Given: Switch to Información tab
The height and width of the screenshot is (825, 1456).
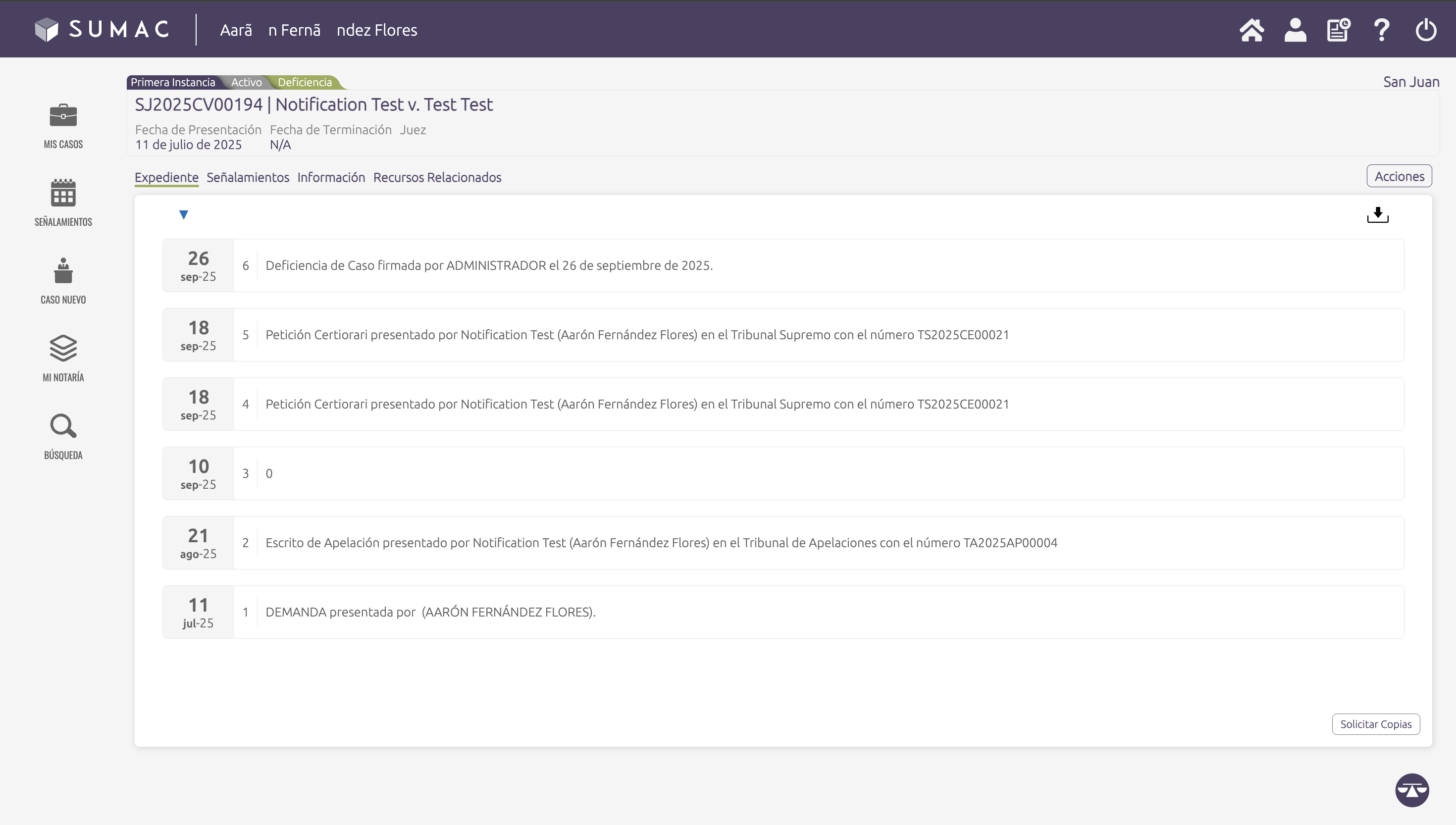Looking at the screenshot, I should pos(331,177).
